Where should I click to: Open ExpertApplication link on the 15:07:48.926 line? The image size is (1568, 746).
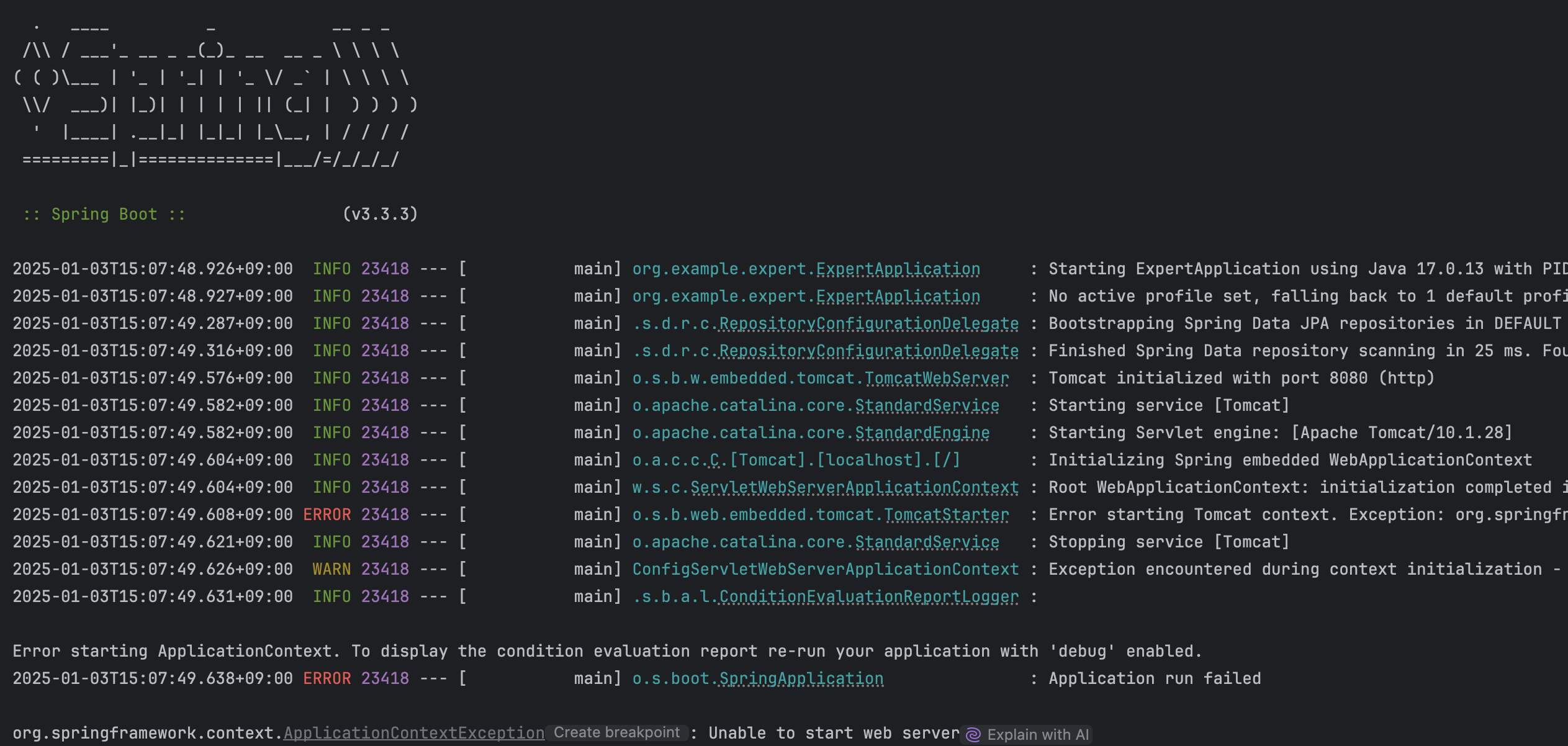pos(898,269)
